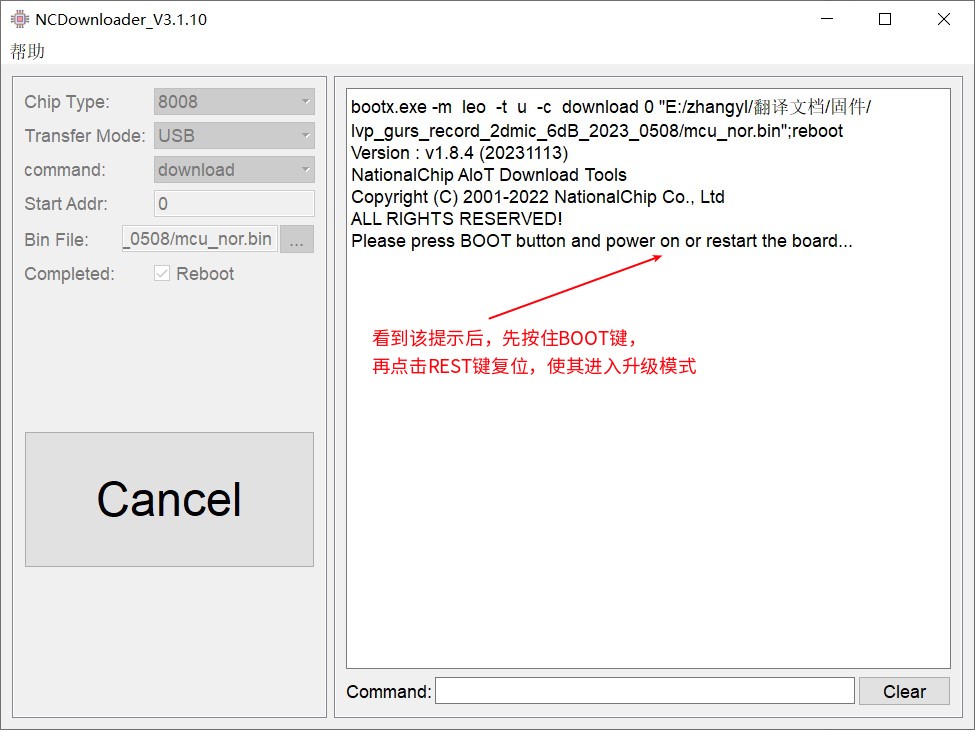Image resolution: width=975 pixels, height=730 pixels.
Task: Open the 帮助 help menu
Action: (27, 51)
